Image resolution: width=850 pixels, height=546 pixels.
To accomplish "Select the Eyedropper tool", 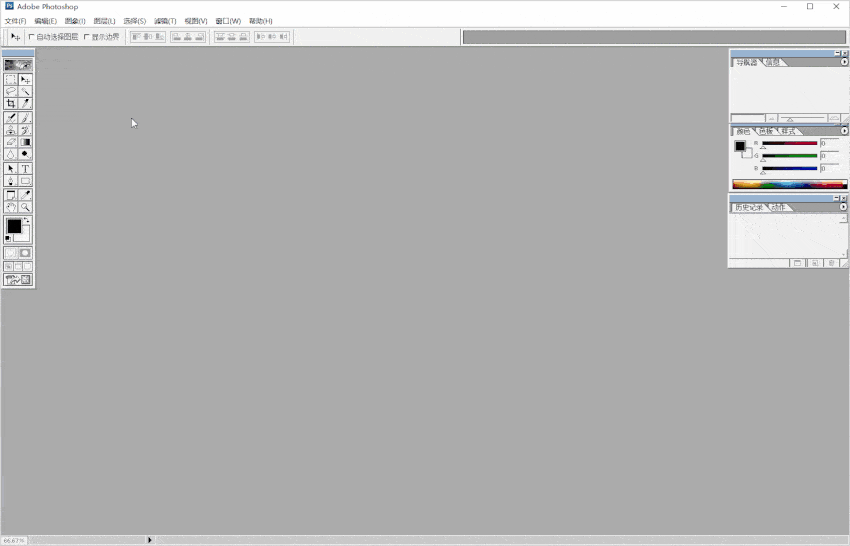I will pyautogui.click(x=25, y=195).
